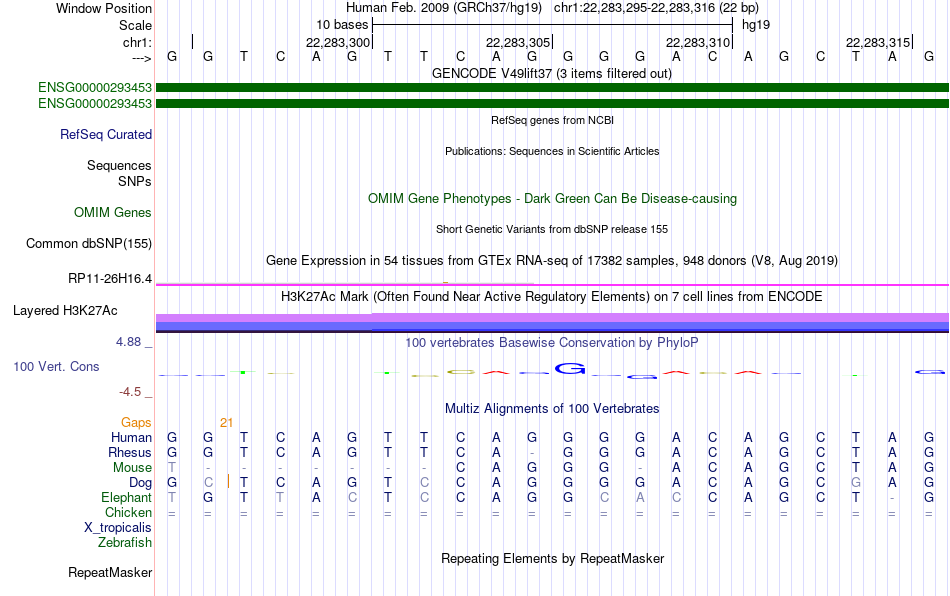Select the Human alignment row label
The width and height of the screenshot is (950, 596).
131,437
